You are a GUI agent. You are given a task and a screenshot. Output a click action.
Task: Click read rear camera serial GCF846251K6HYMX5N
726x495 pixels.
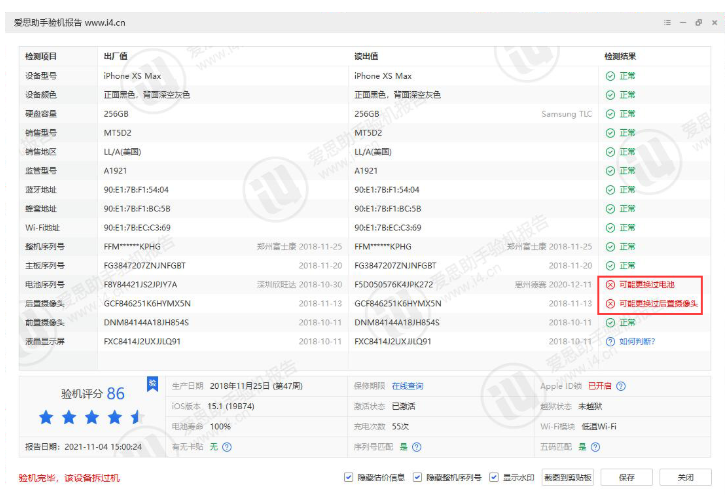click(398, 304)
